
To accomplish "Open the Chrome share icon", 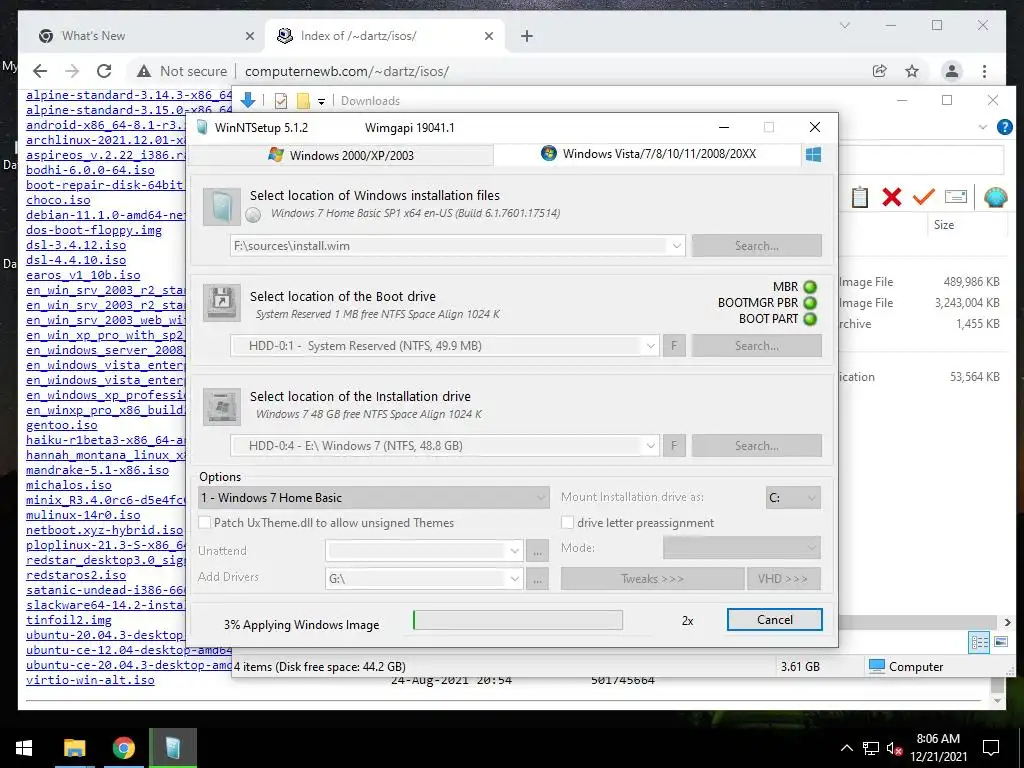I will [x=880, y=71].
